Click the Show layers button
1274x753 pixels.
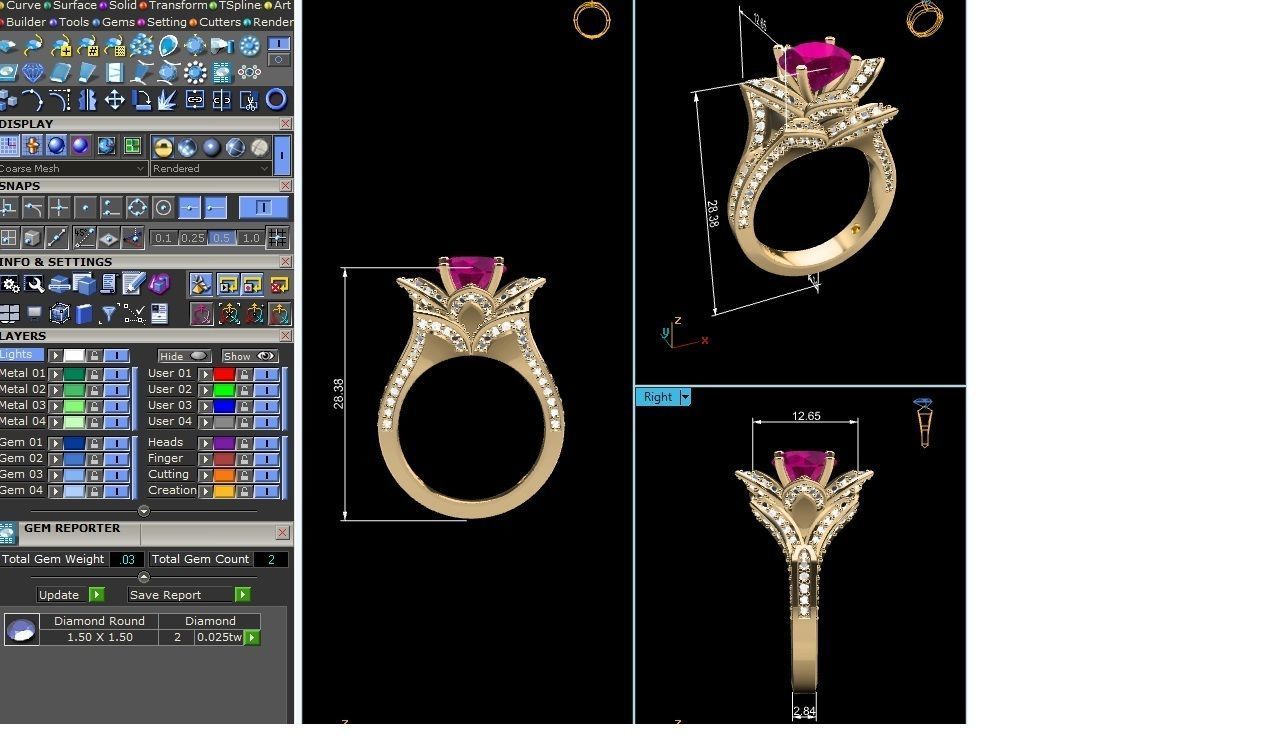(249, 356)
